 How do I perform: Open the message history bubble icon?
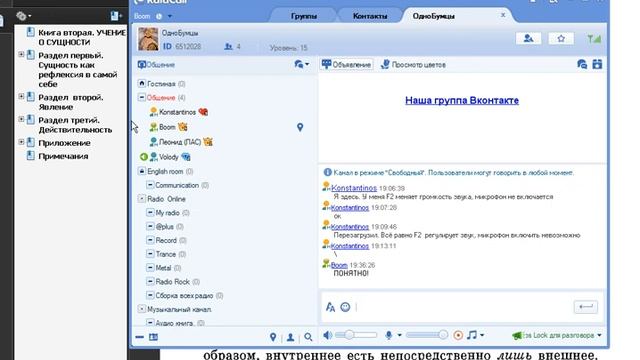[582, 64]
